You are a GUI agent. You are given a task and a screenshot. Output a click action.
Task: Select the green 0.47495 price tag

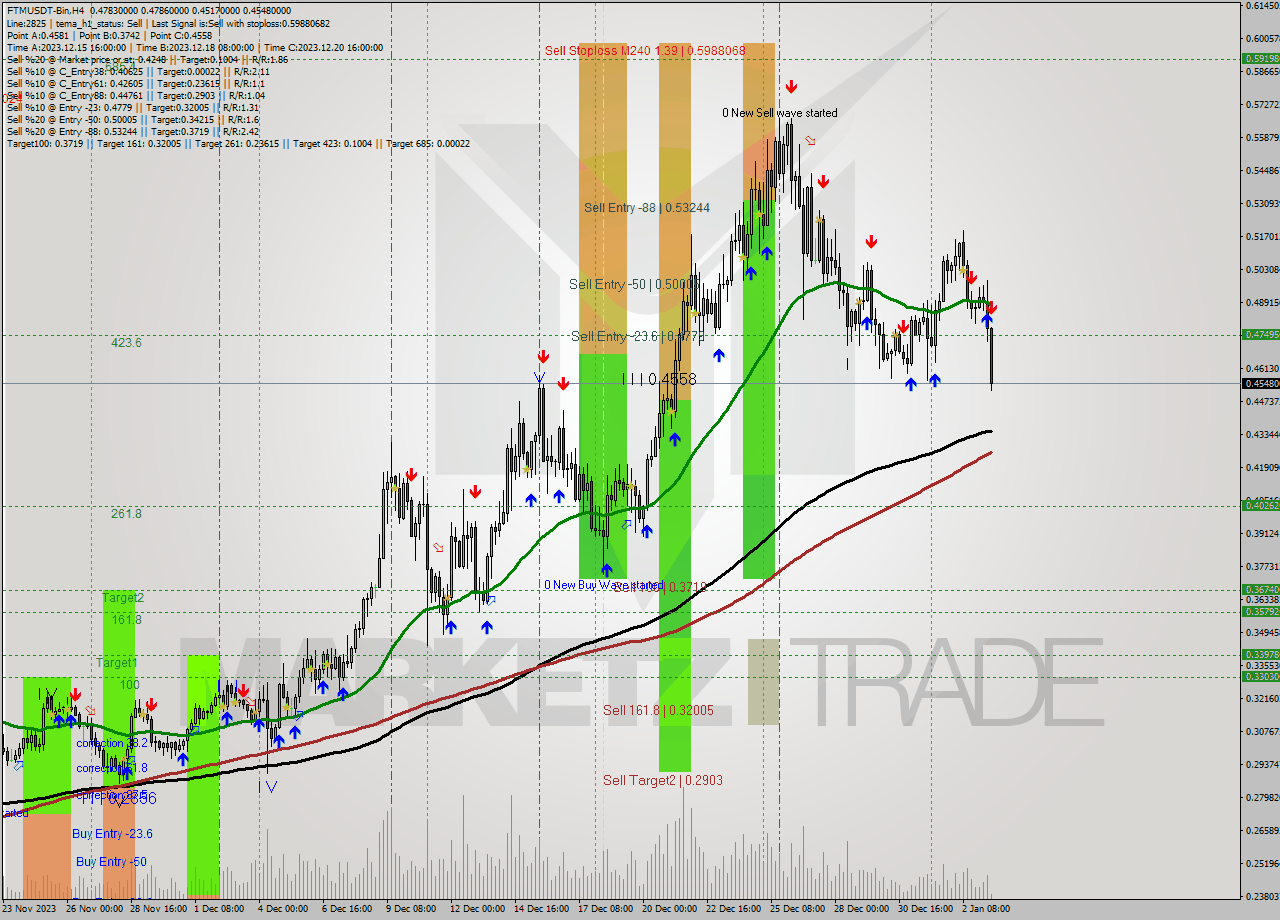tap(1260, 334)
